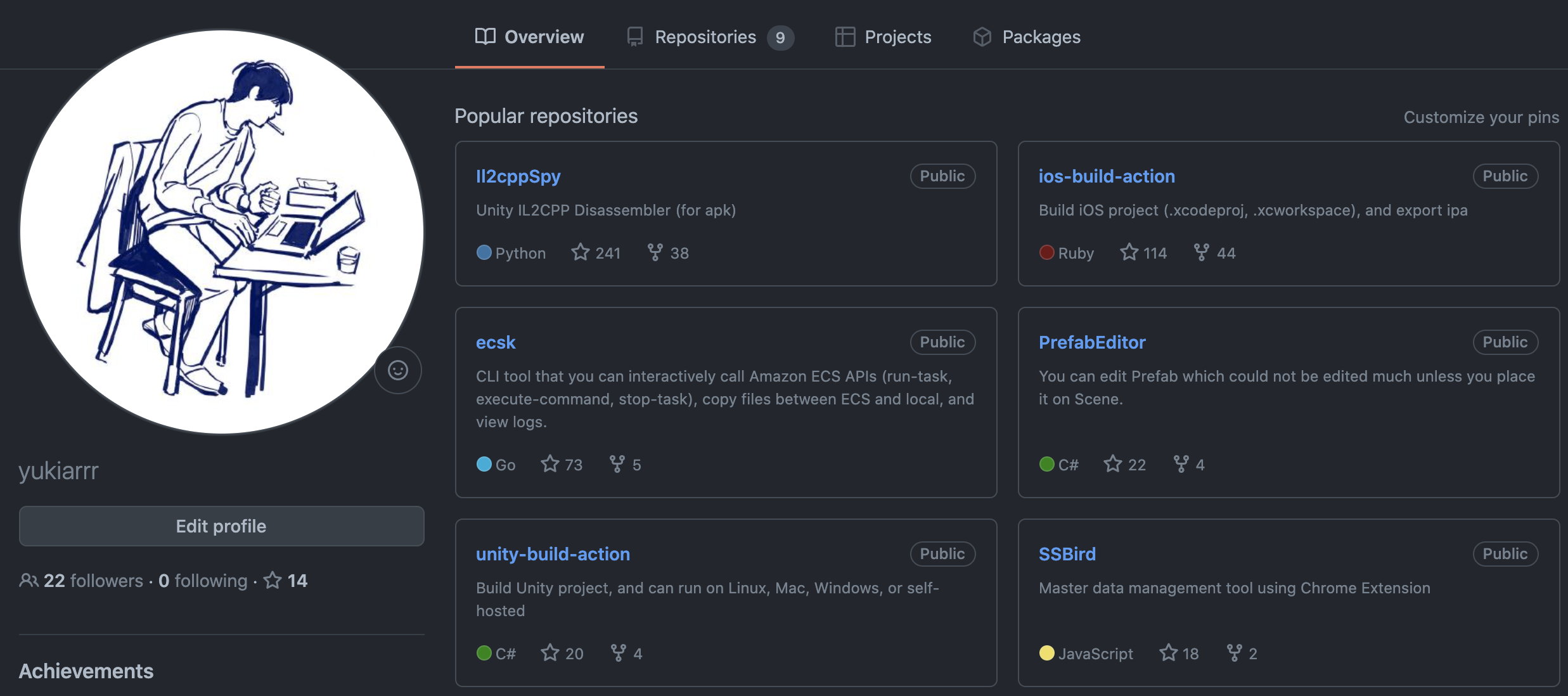Image resolution: width=1568 pixels, height=696 pixels.
Task: Open the PrefabEditor repository
Action: coord(1092,342)
